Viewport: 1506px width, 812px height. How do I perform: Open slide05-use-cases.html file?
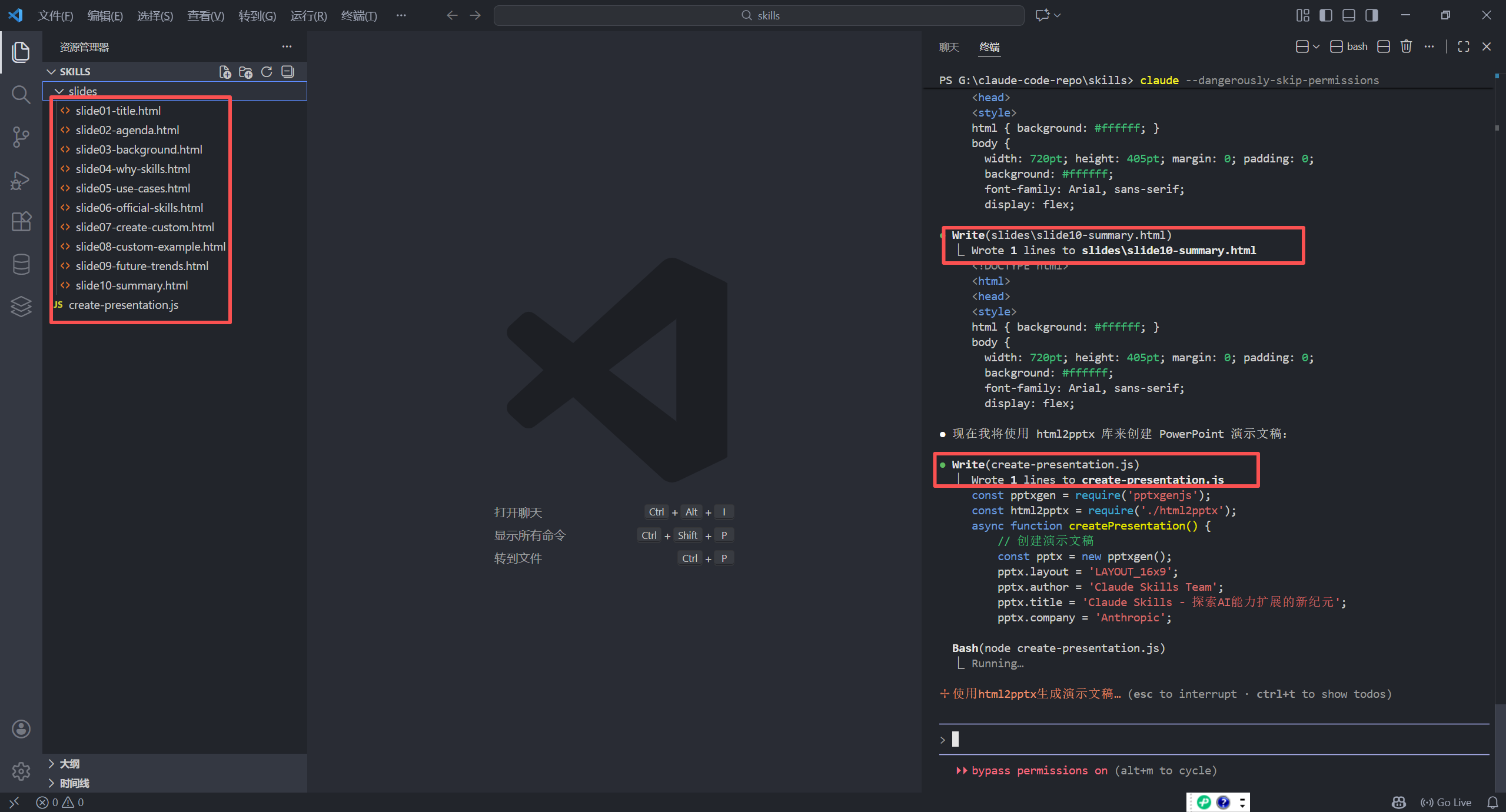point(133,188)
